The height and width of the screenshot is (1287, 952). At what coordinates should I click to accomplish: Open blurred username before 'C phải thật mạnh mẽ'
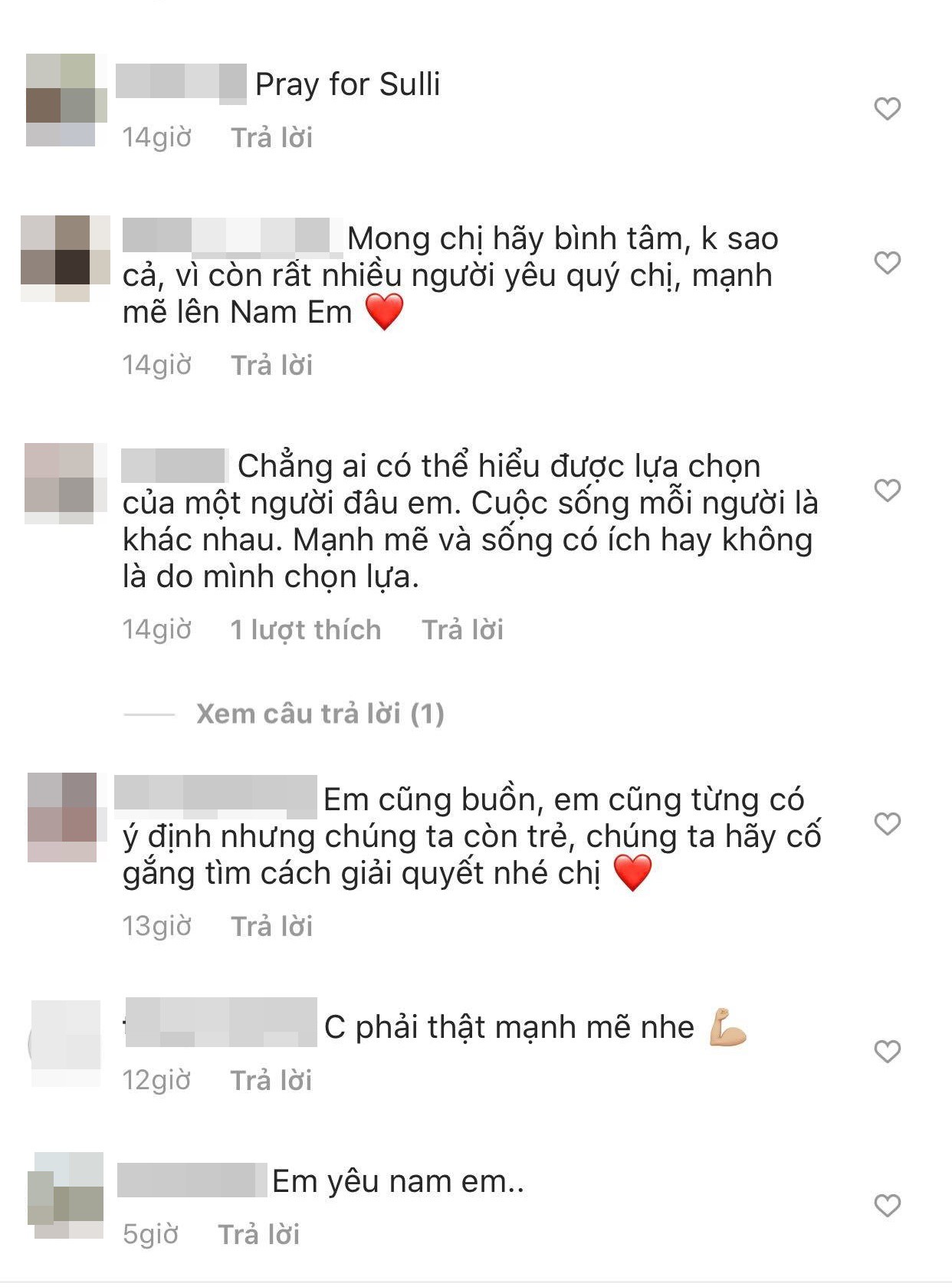pos(221,1023)
